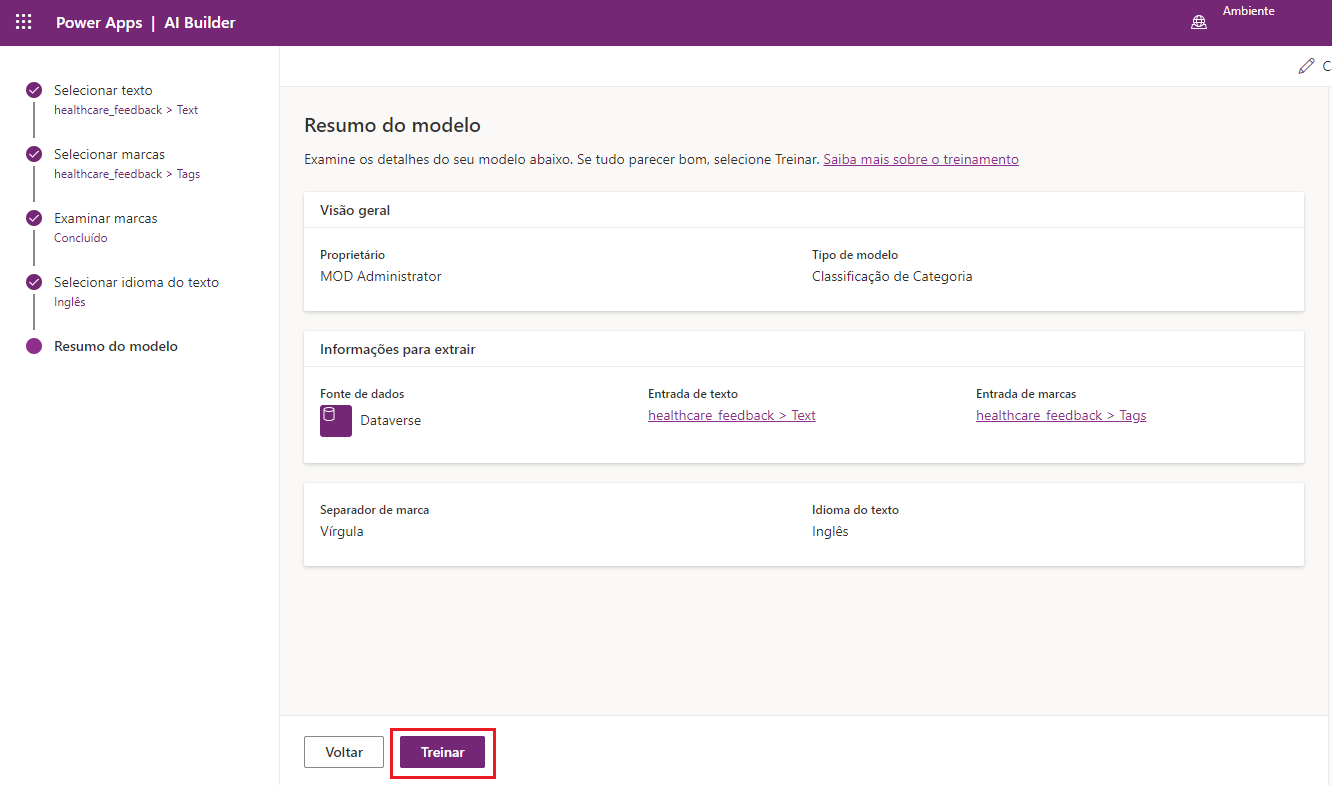Click the Entrada de texto label
Viewport: 1332px width, 785px height.
tap(693, 394)
